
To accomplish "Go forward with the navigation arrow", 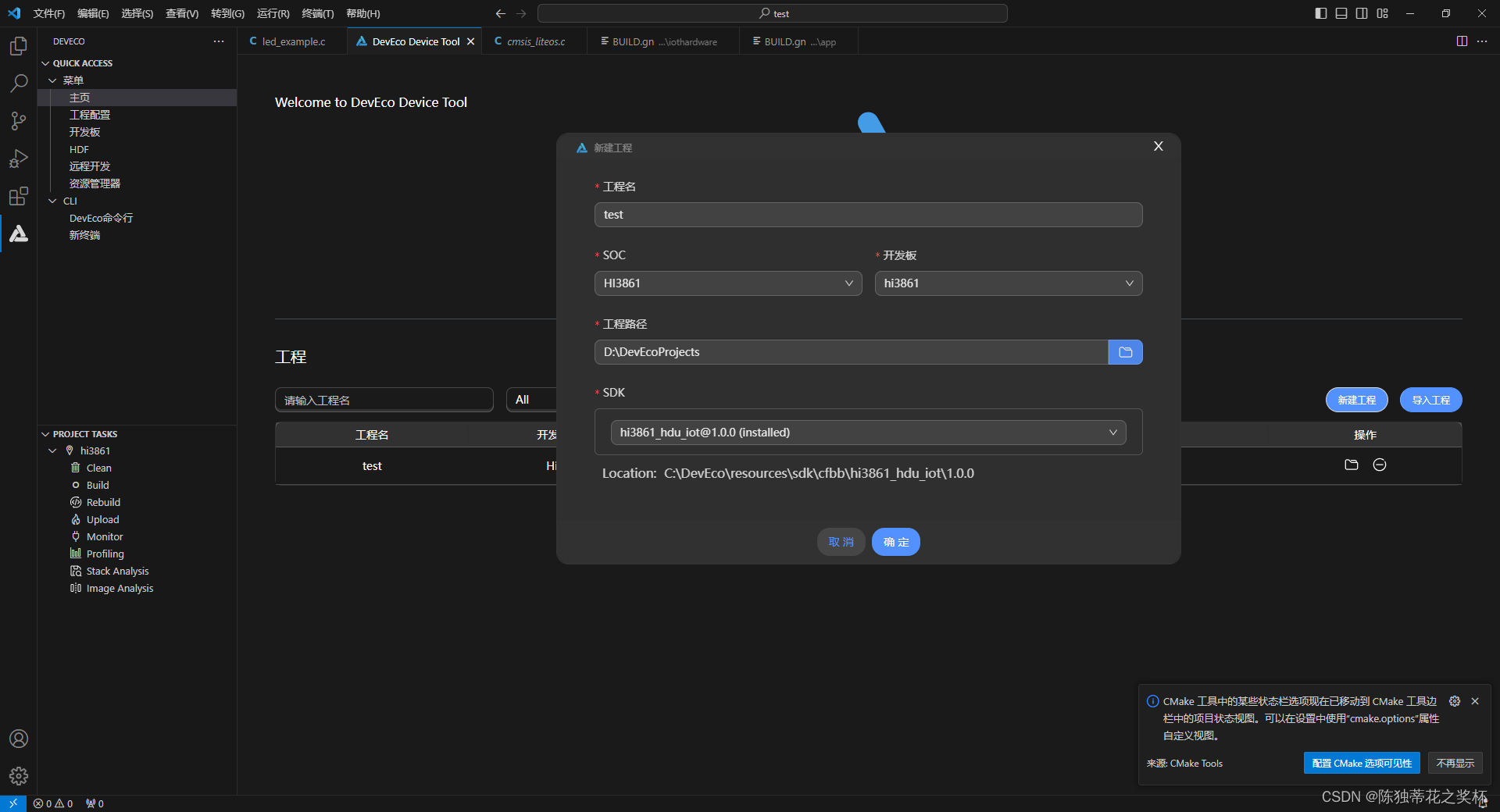I will coord(521,13).
